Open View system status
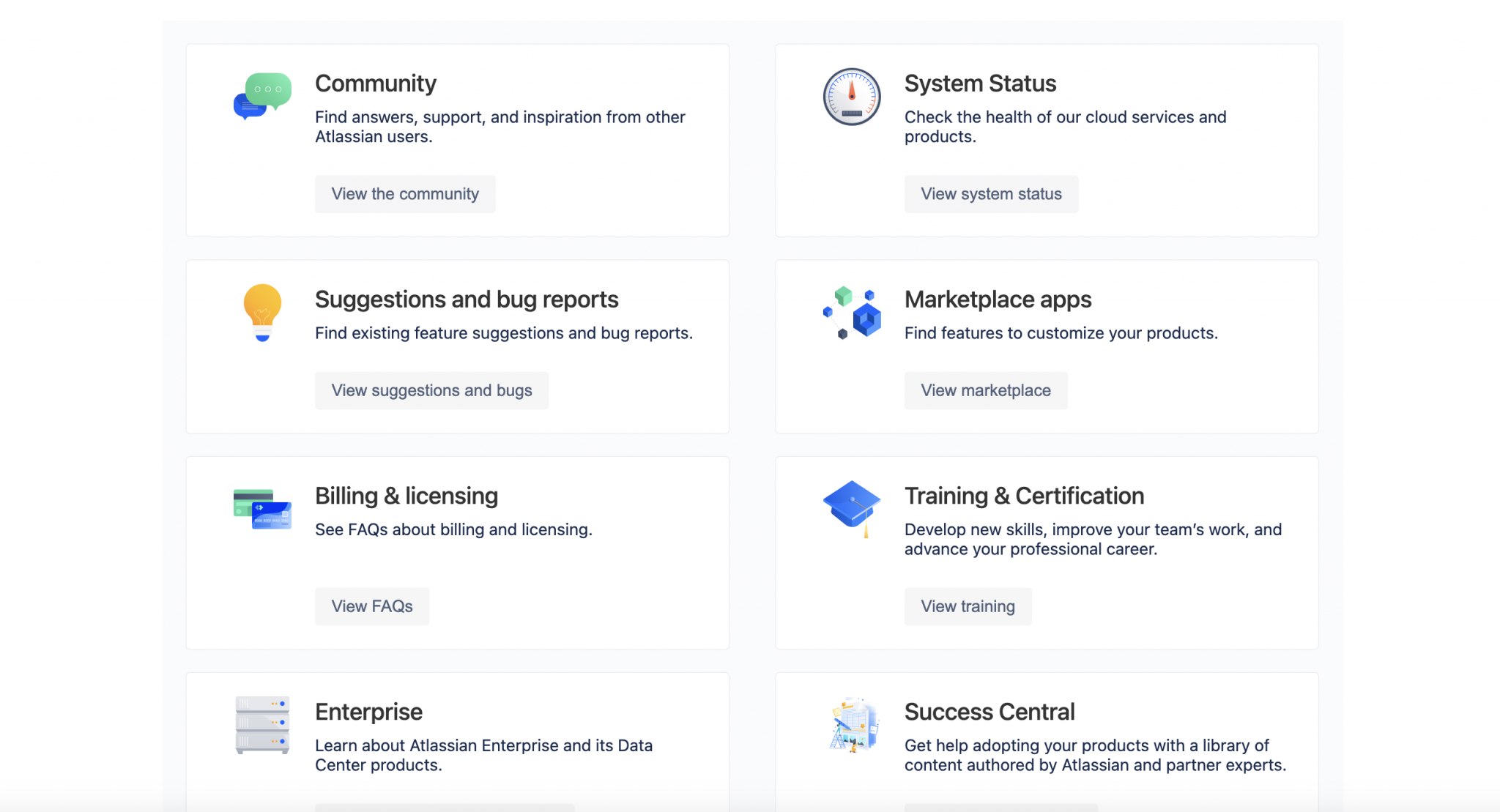 click(x=991, y=193)
